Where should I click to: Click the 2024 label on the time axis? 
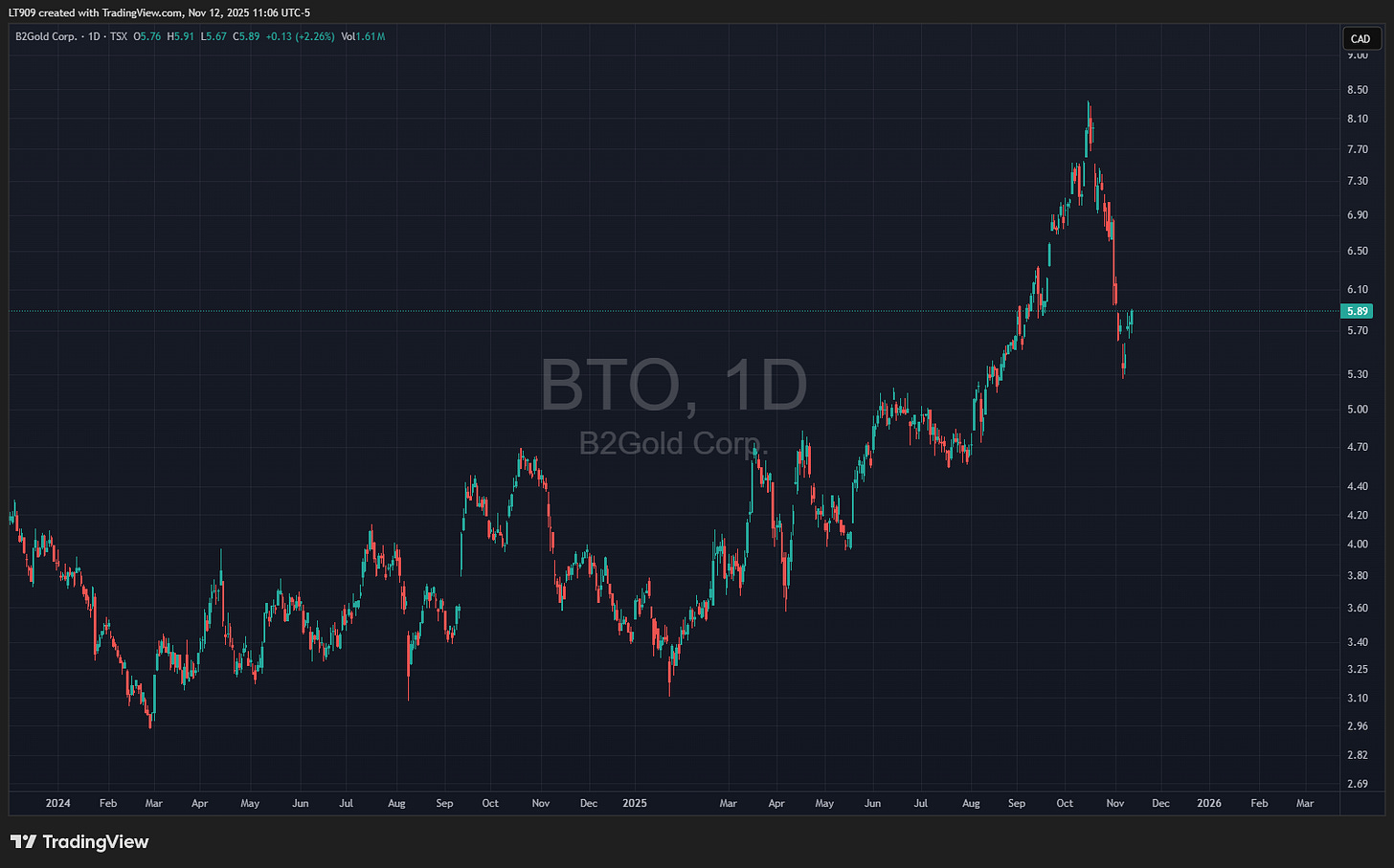pyautogui.click(x=57, y=803)
